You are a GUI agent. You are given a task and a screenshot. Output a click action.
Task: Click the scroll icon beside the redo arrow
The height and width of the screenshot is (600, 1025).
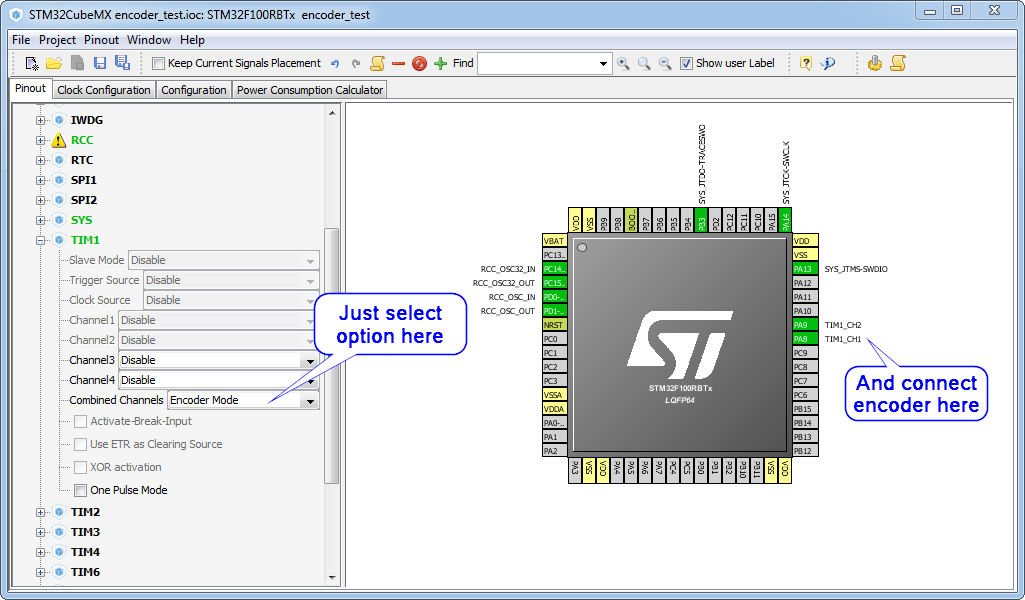(x=377, y=63)
